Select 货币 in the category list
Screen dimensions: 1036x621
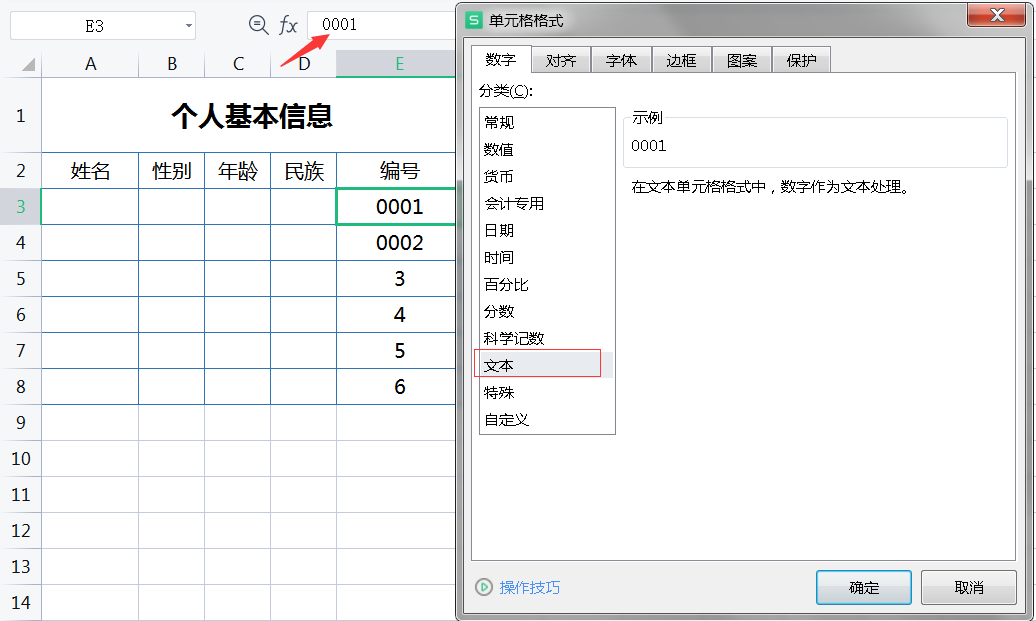(x=547, y=176)
